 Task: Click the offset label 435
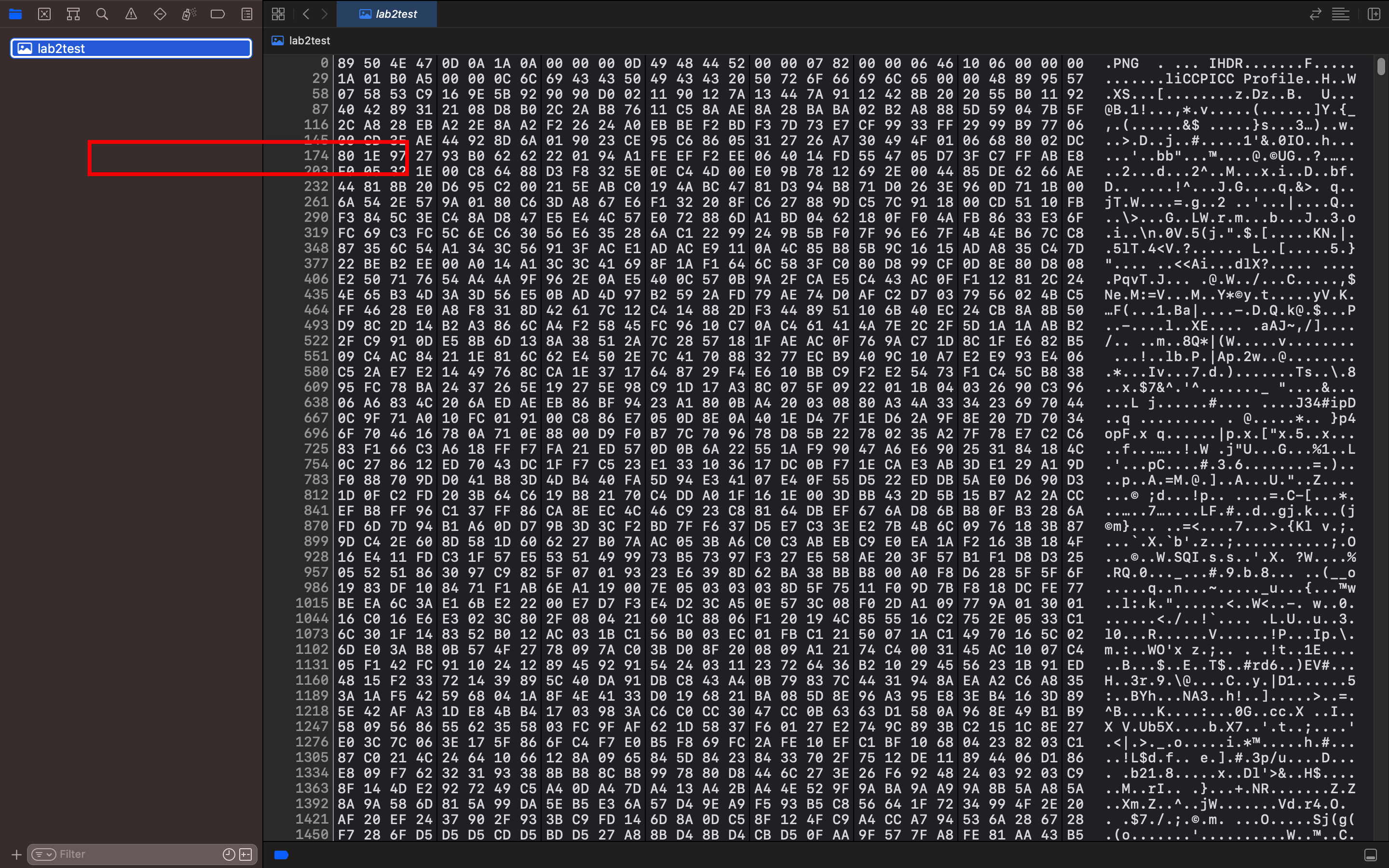[x=316, y=295]
